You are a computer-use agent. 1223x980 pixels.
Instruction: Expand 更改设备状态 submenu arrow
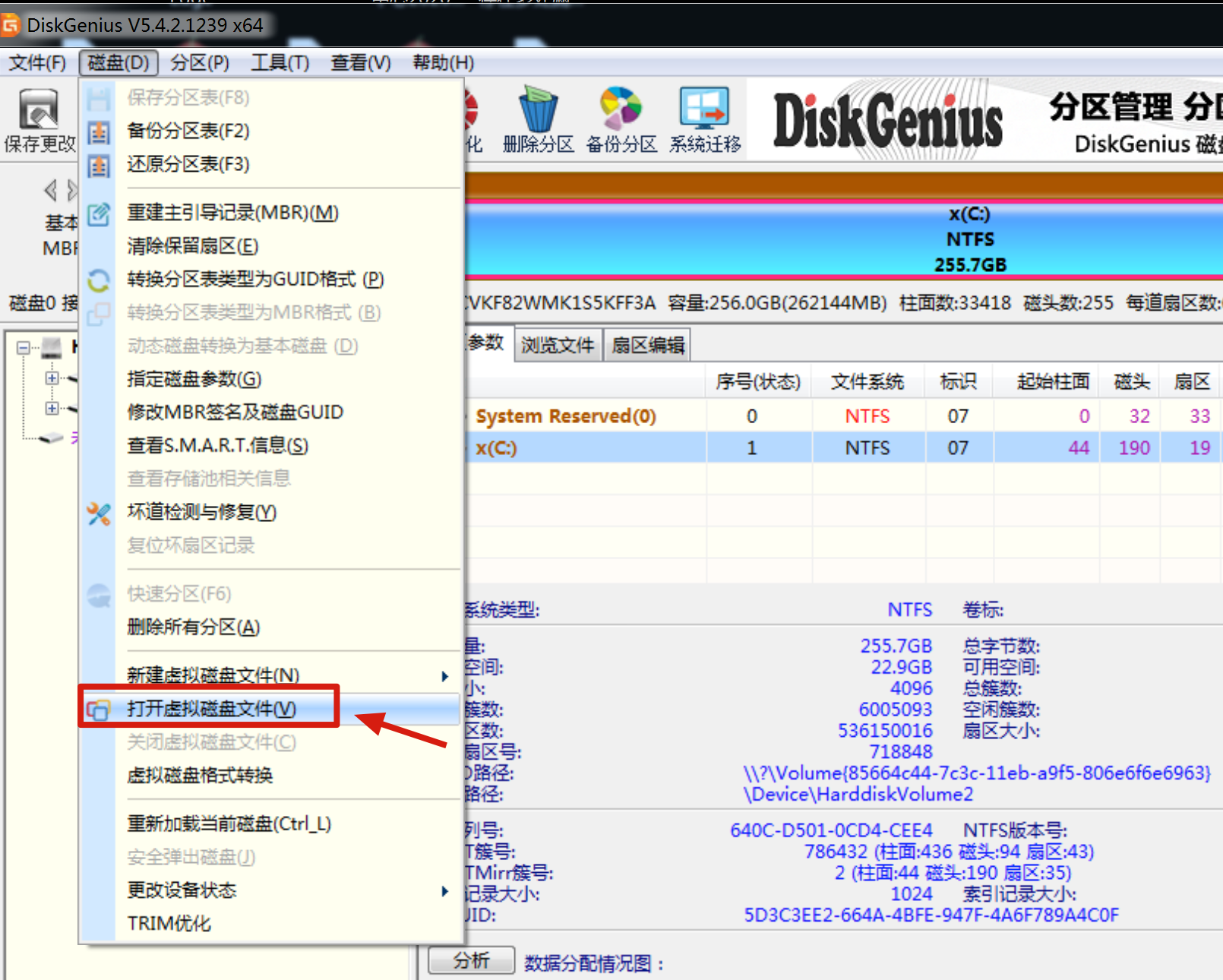[x=445, y=891]
